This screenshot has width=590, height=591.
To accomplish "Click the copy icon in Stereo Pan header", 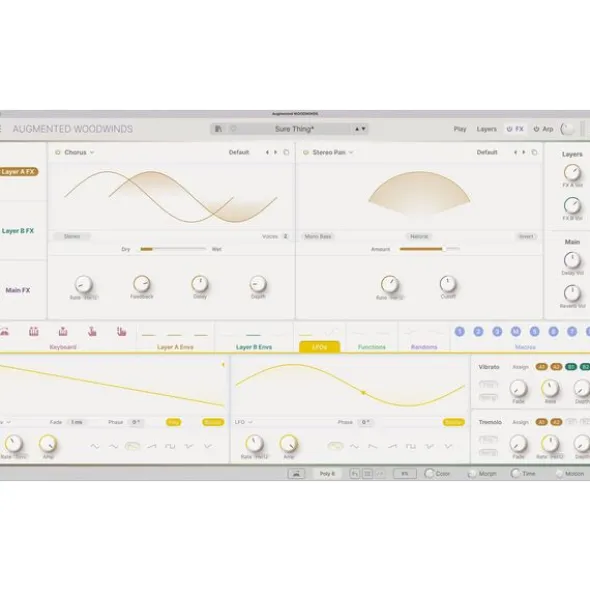I will coord(534,152).
